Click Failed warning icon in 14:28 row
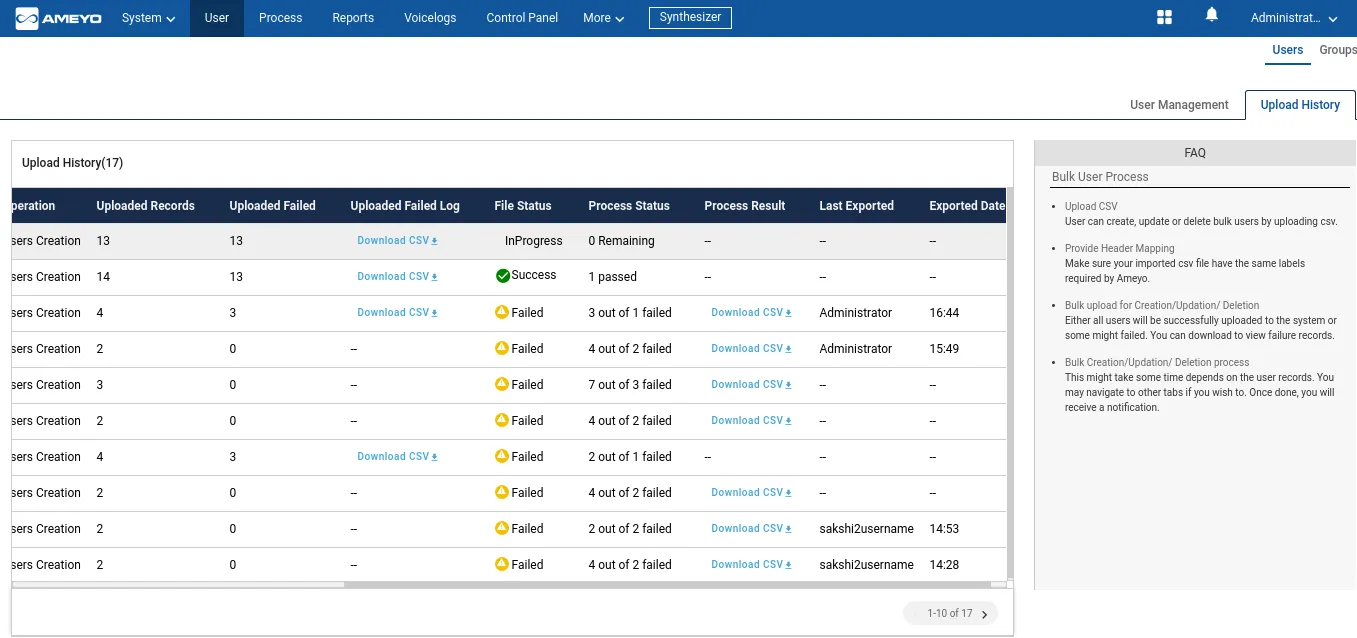 click(502, 564)
